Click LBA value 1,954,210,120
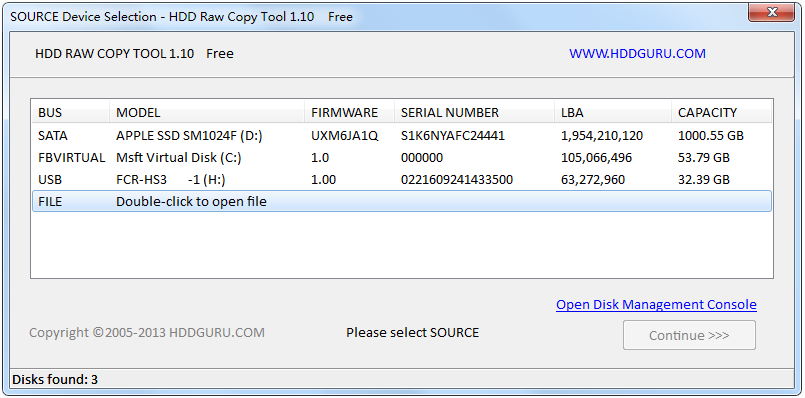805x398 pixels. [602, 136]
